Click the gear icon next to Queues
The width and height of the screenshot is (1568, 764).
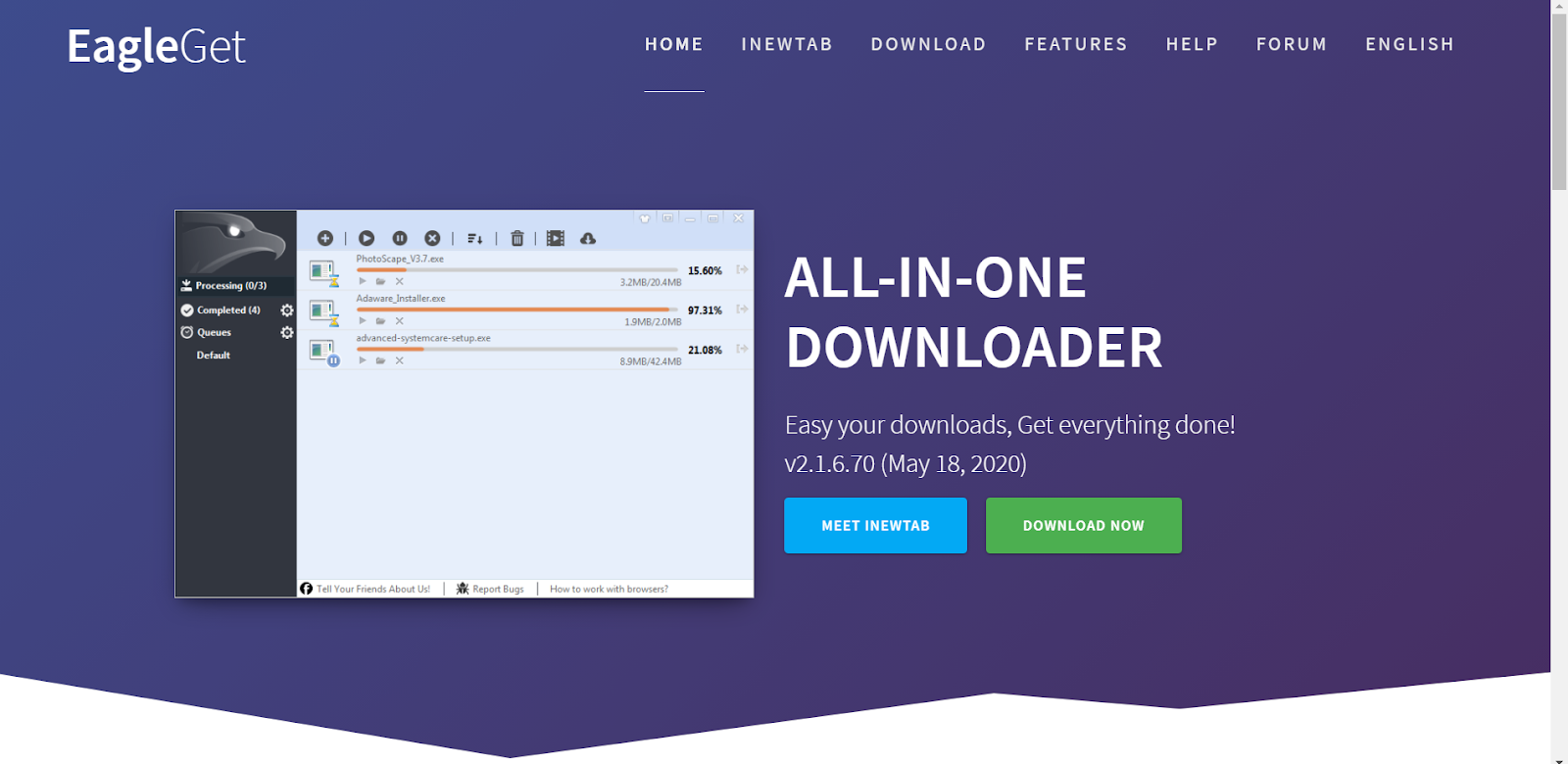click(x=287, y=332)
